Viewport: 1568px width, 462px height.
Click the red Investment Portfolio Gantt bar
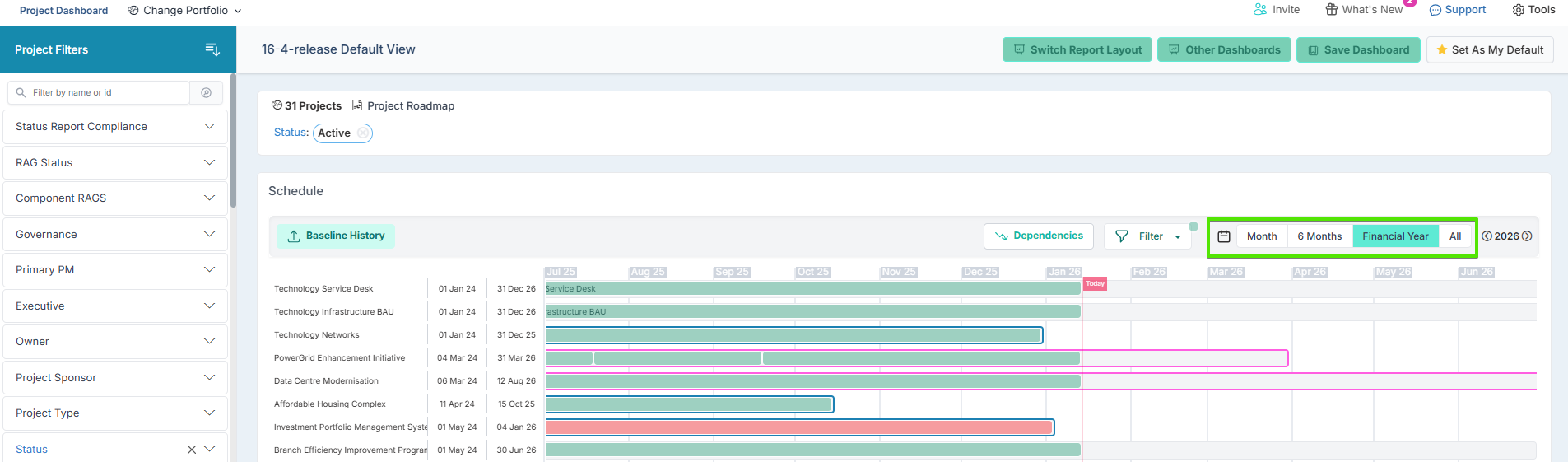pyautogui.click(x=798, y=427)
